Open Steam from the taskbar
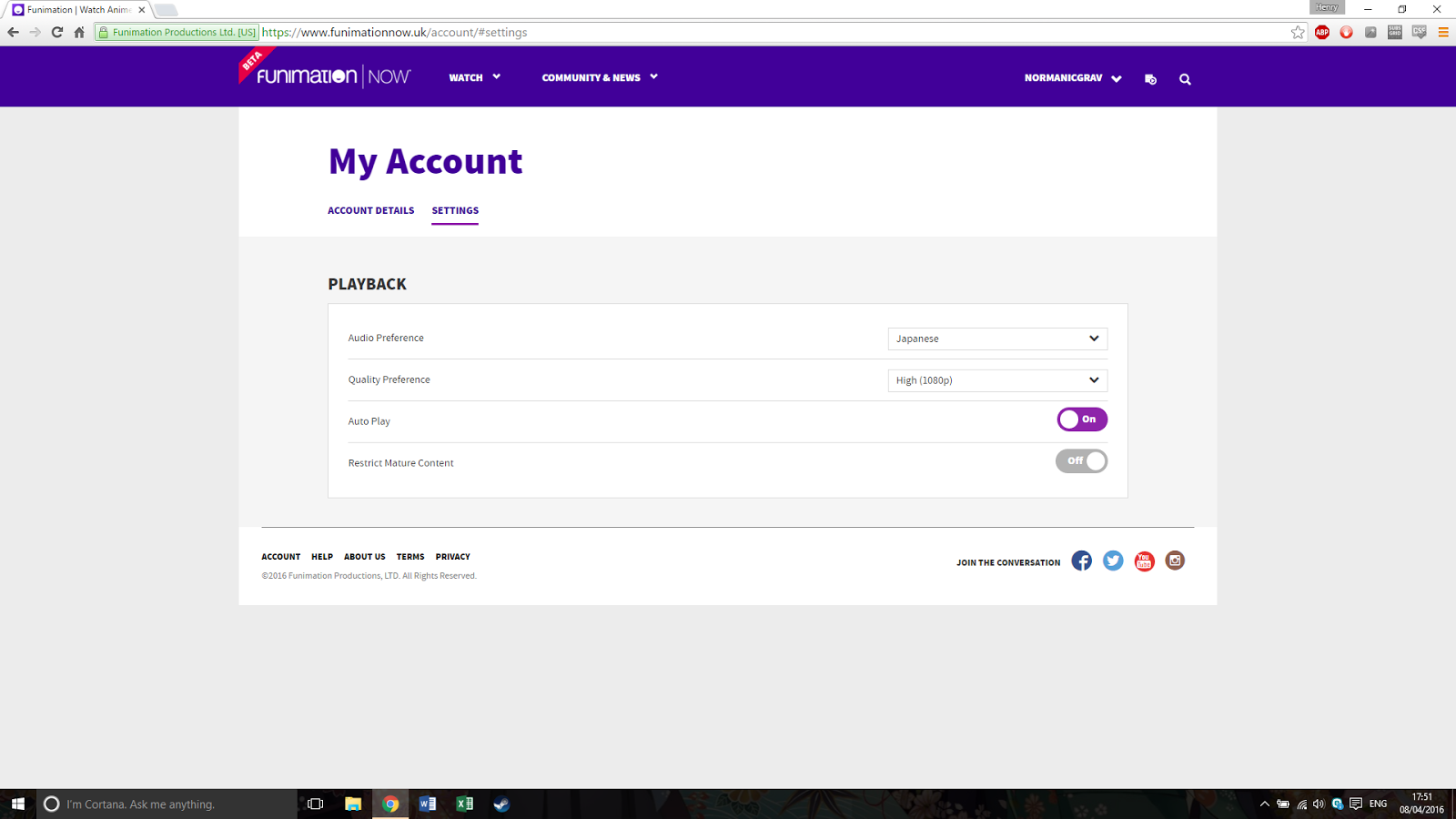 [501, 804]
